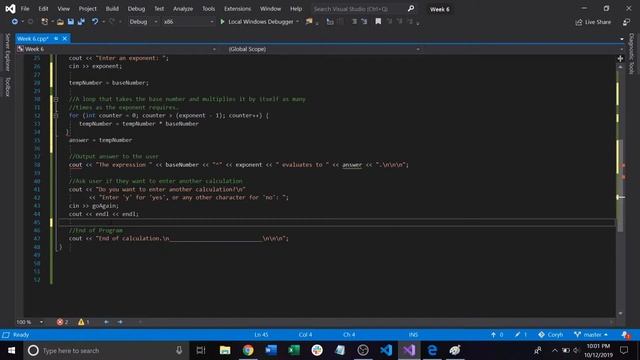
Task: Open Google Chrome from the taskbar
Action: 248,350
